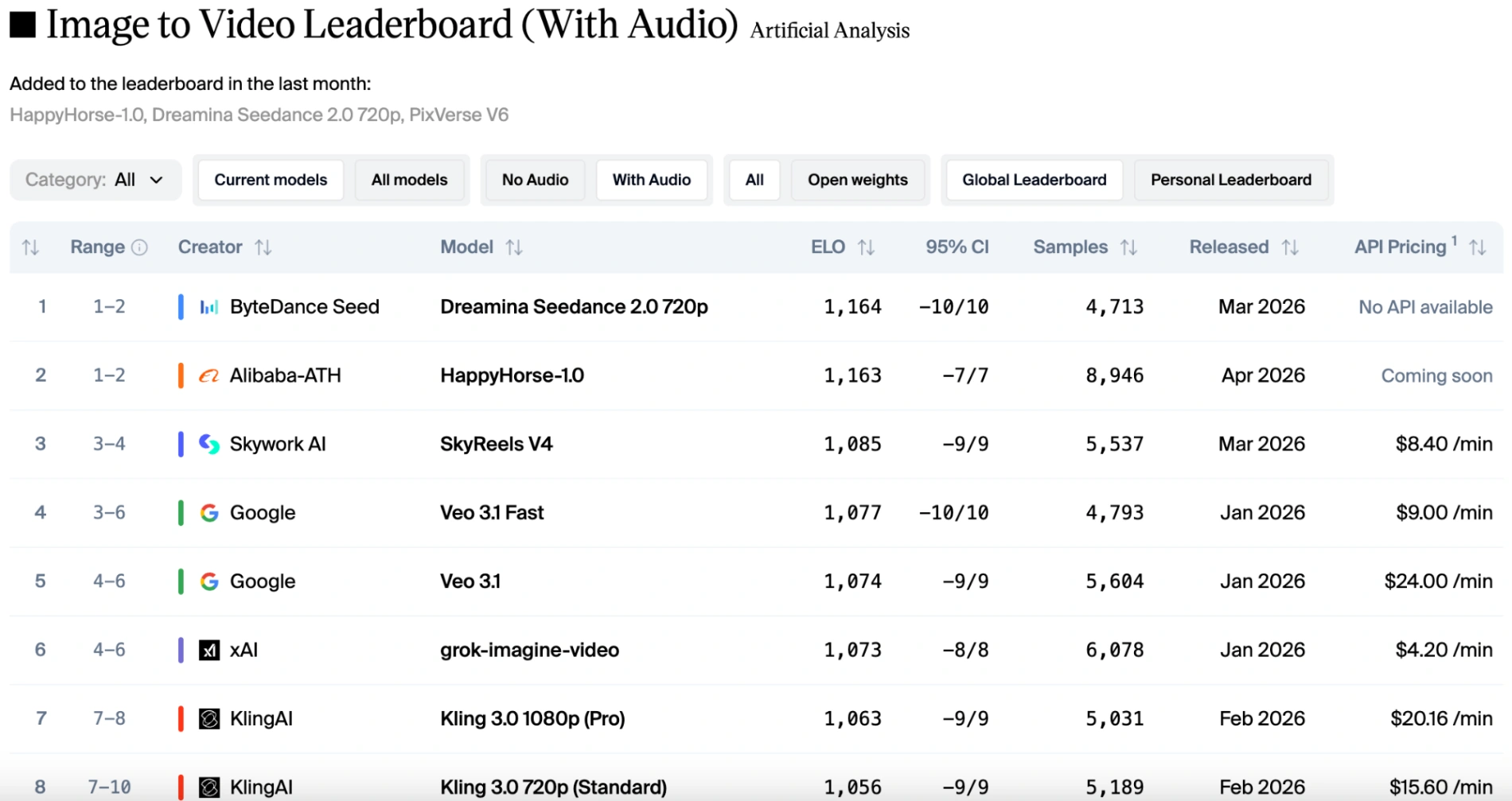This screenshot has width=1512, height=801.
Task: Click the ELO sort arrows icon
Action: click(x=867, y=247)
